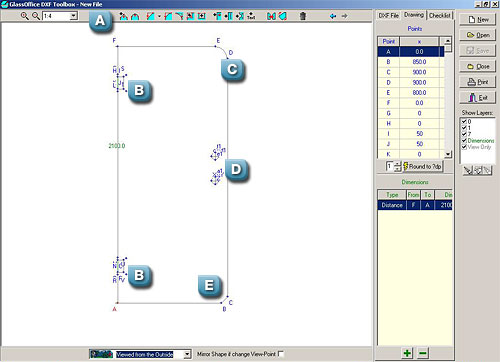Click the trash can delete icon
The image size is (500, 362).
(x=303, y=16)
